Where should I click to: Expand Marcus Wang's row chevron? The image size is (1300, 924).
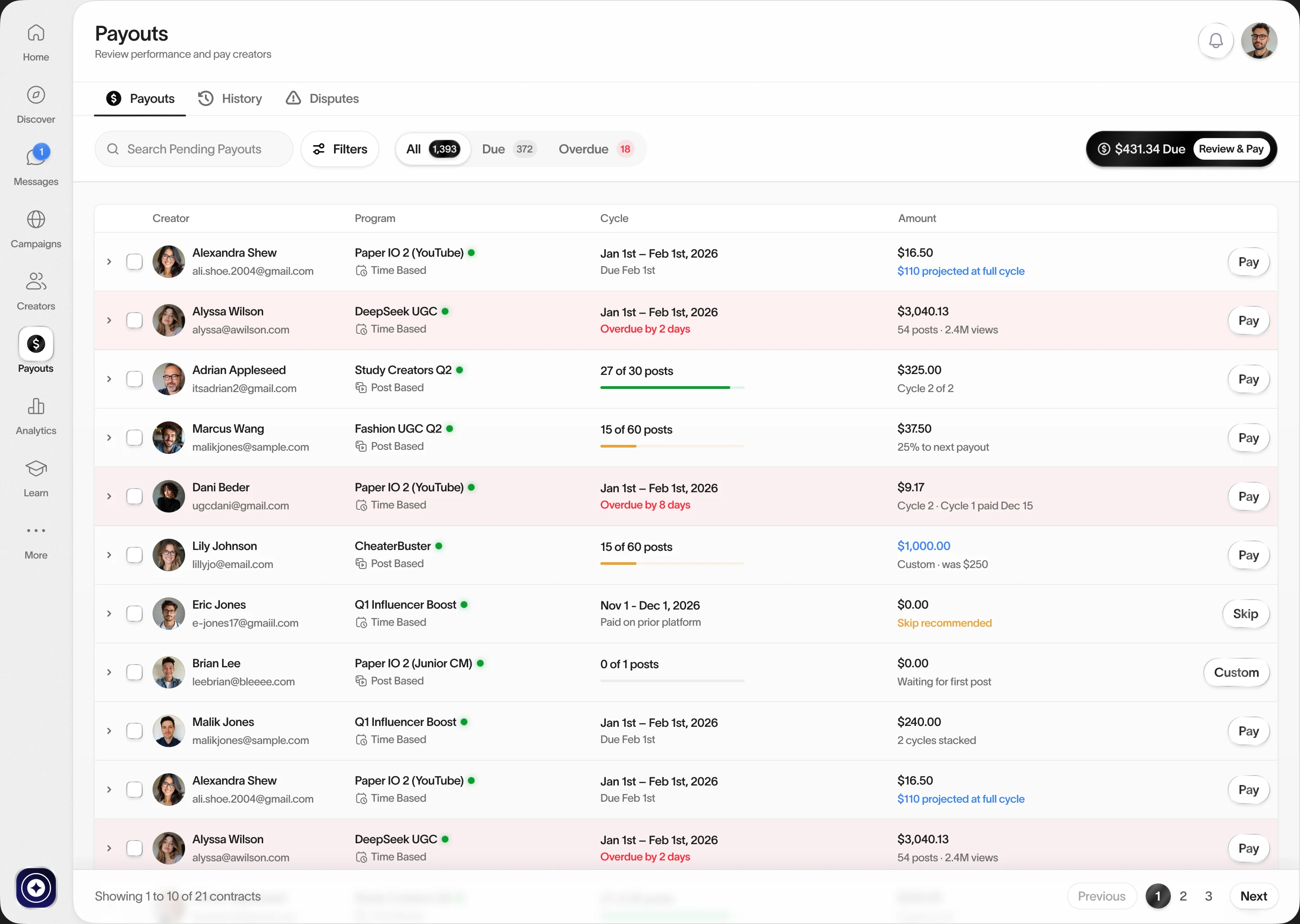click(x=109, y=438)
